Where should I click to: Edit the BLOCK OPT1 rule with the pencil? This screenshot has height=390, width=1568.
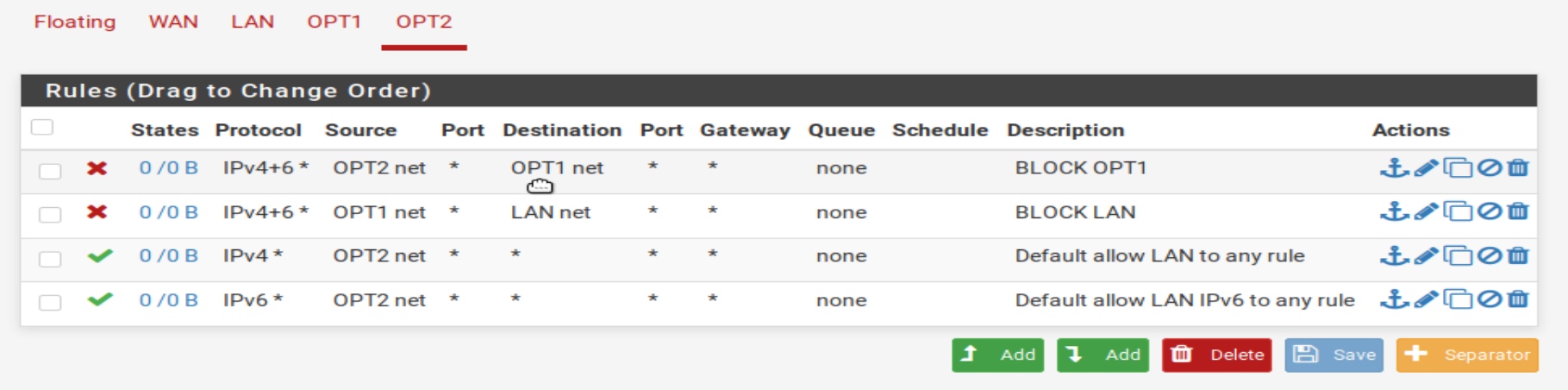coord(1426,167)
